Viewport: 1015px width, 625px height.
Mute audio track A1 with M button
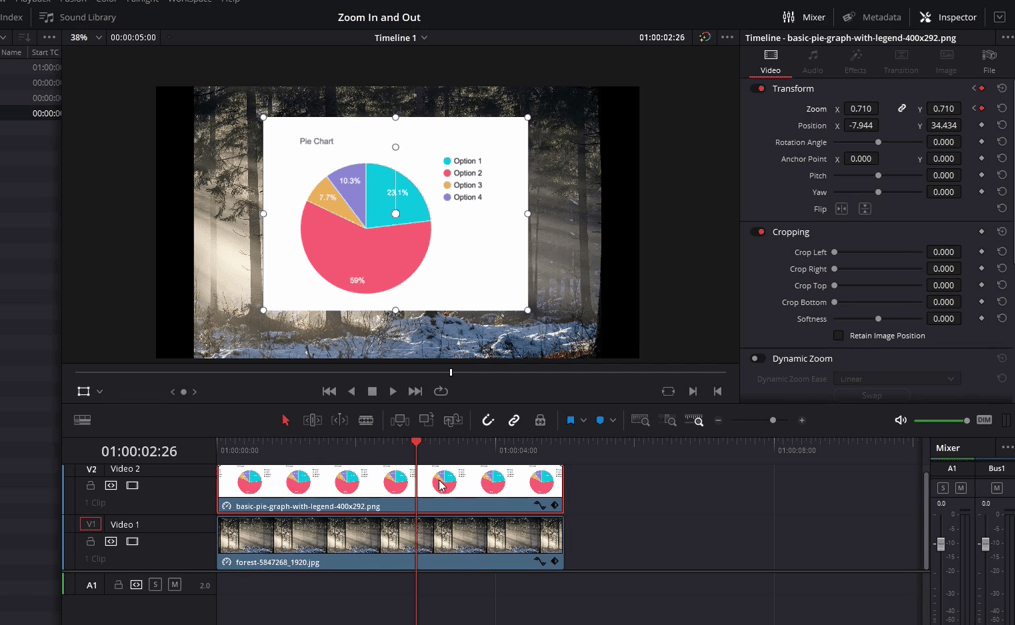(x=175, y=584)
